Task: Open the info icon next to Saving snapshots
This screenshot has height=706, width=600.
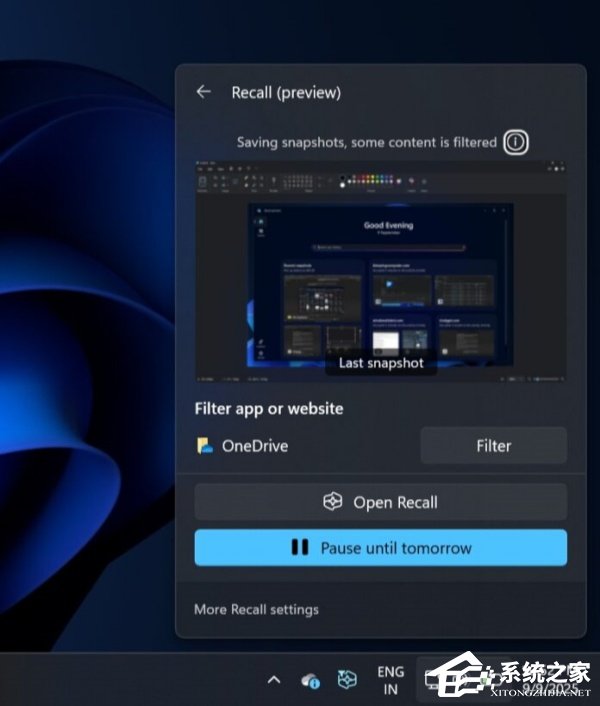Action: tap(515, 142)
